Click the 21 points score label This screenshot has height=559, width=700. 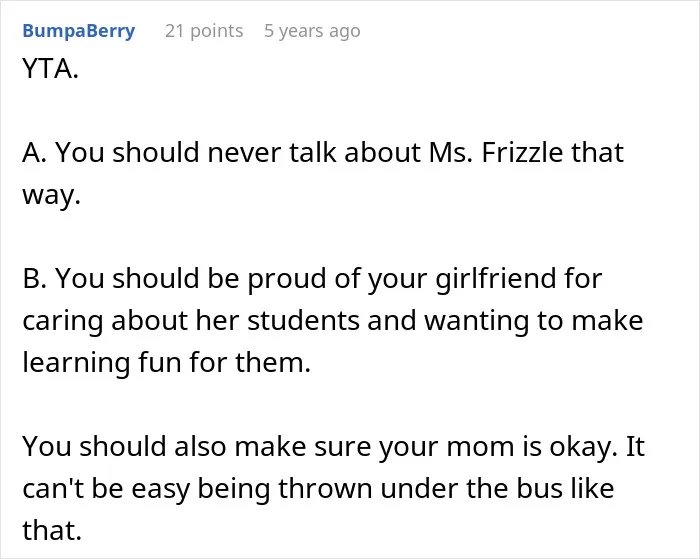pyautogui.click(x=204, y=31)
